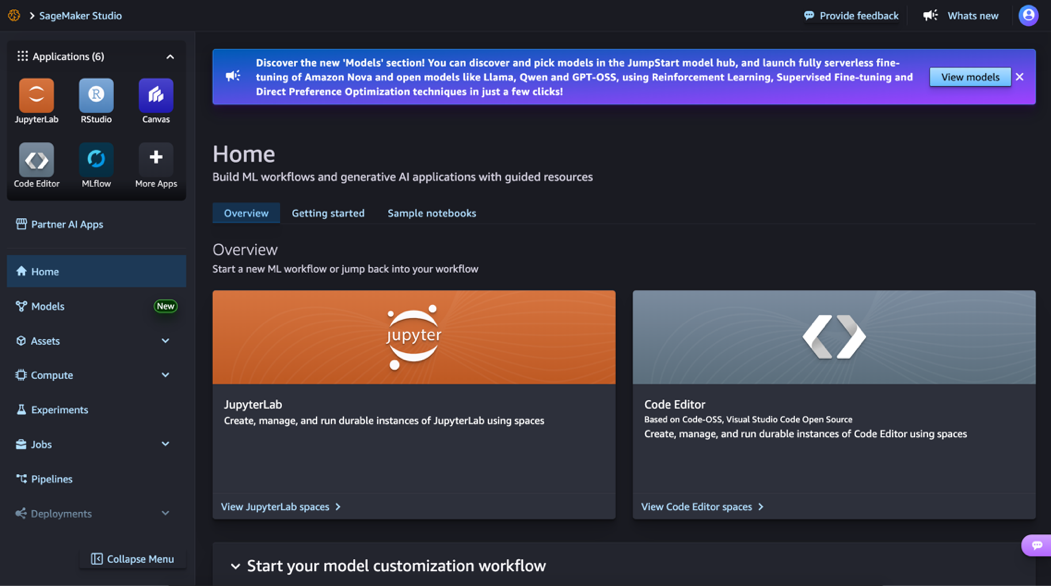The height and width of the screenshot is (586, 1051).
Task: Select the Overview tab
Action: click(x=246, y=213)
